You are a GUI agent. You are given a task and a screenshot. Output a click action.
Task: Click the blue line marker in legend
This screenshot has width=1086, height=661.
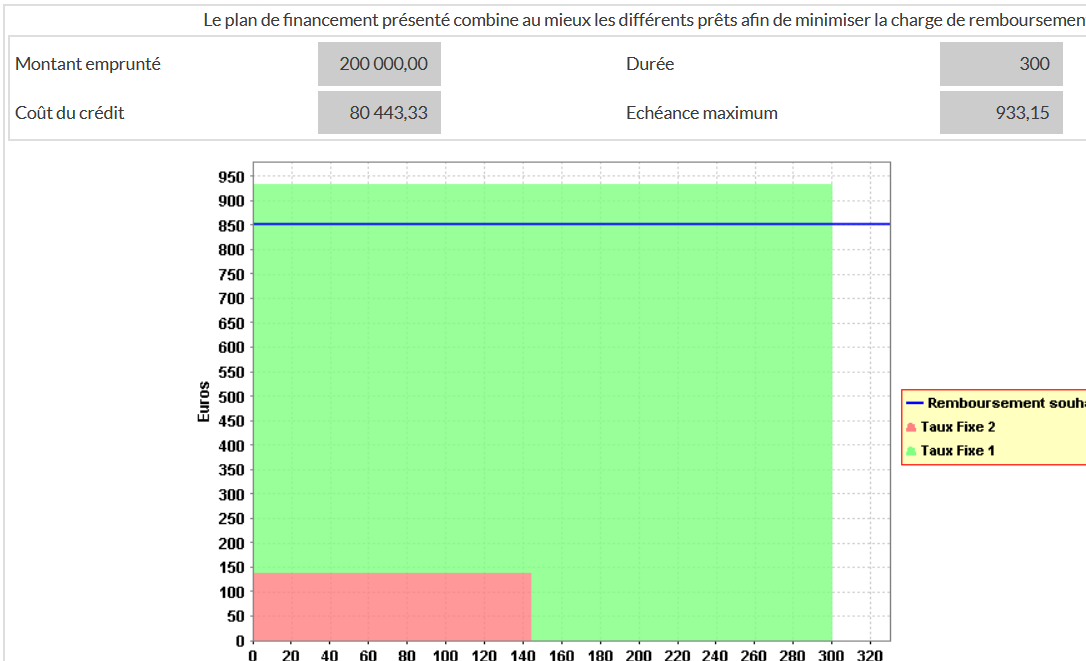point(914,403)
